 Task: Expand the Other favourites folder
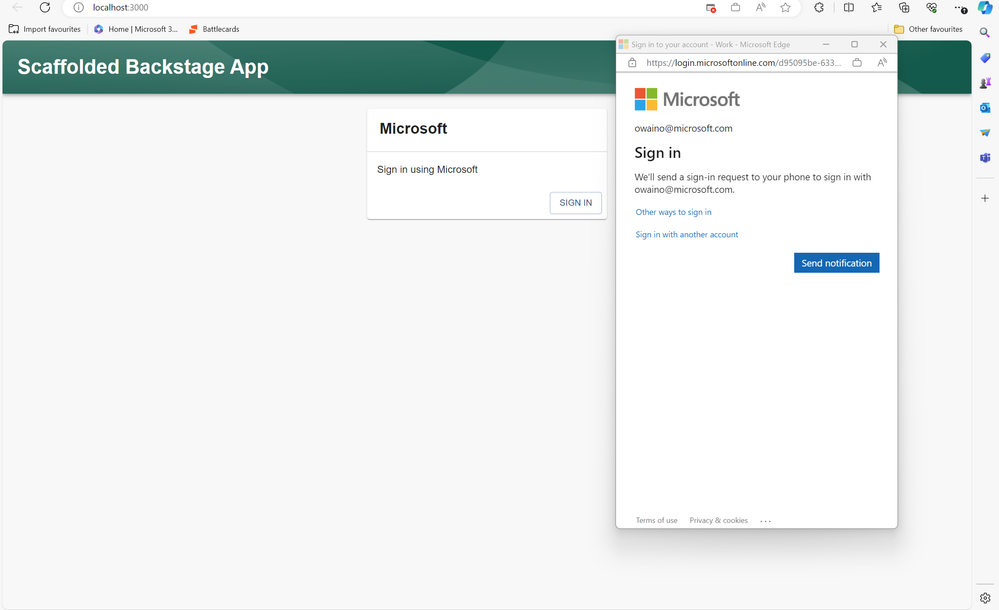[928, 29]
